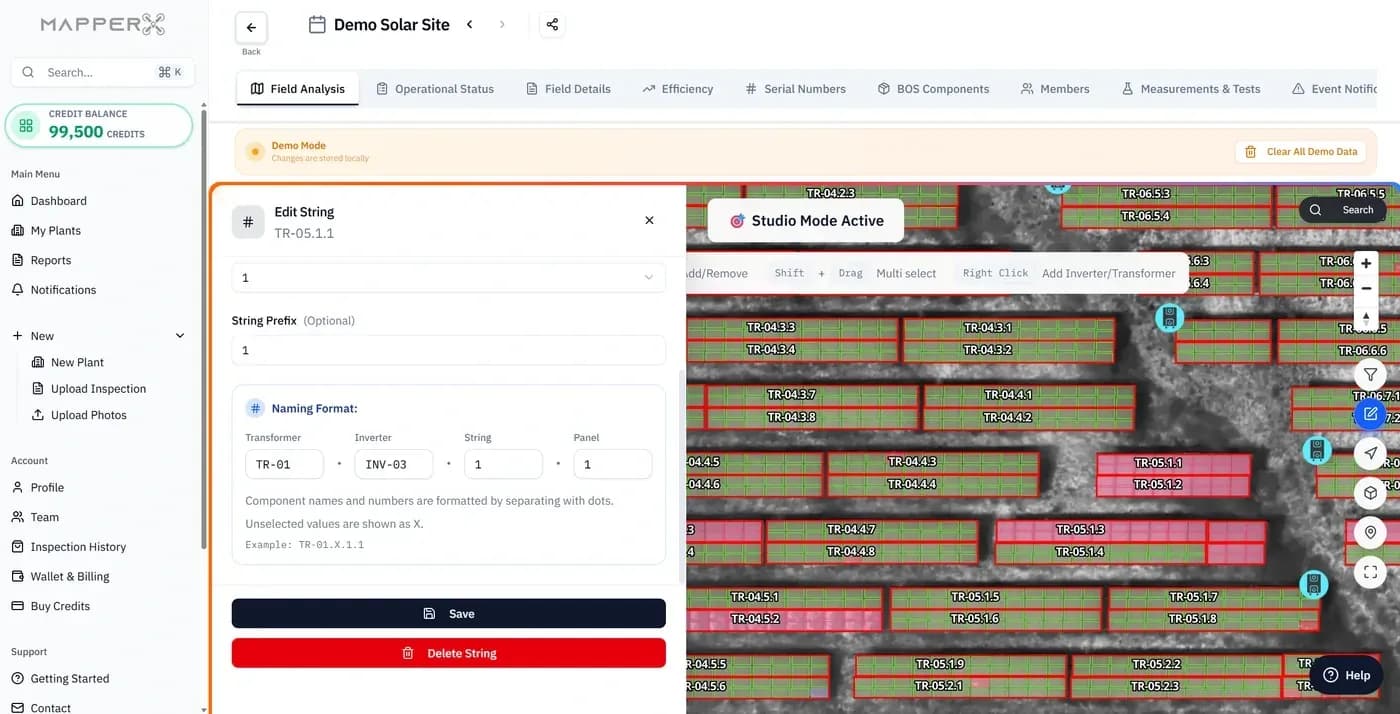Select the inverter marker beside TR-05.1.7
1400x714 pixels.
pos(1313,584)
